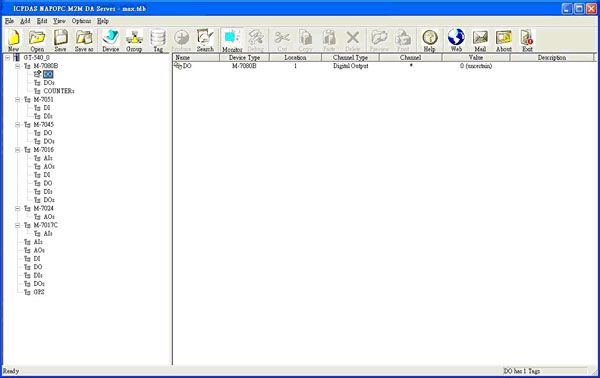
Task: Add a Tag using the toolbar icon
Action: [158, 41]
